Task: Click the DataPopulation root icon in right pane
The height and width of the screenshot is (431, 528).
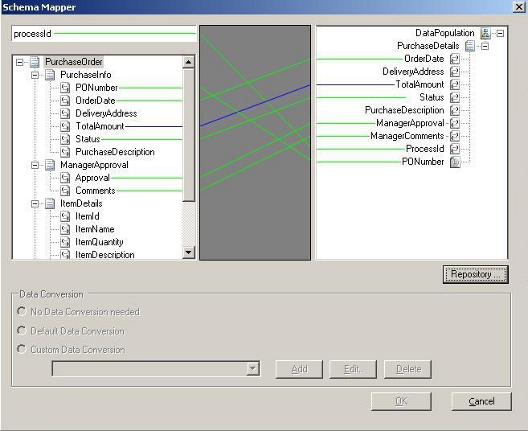Action: pyautogui.click(x=485, y=33)
